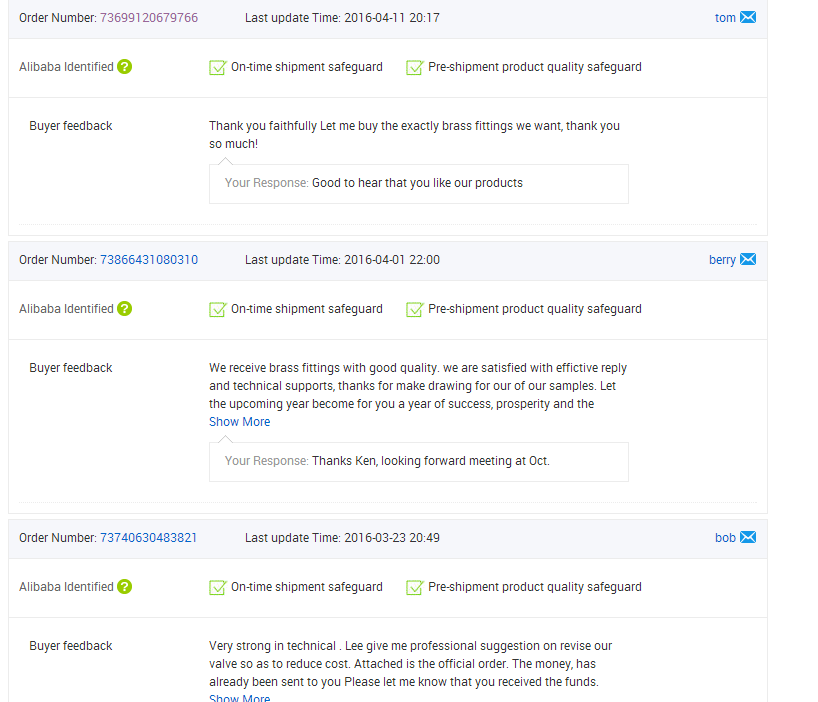Expand berry's feedback with Show More
Image resolution: width=818 pixels, height=702 pixels.
tap(239, 422)
